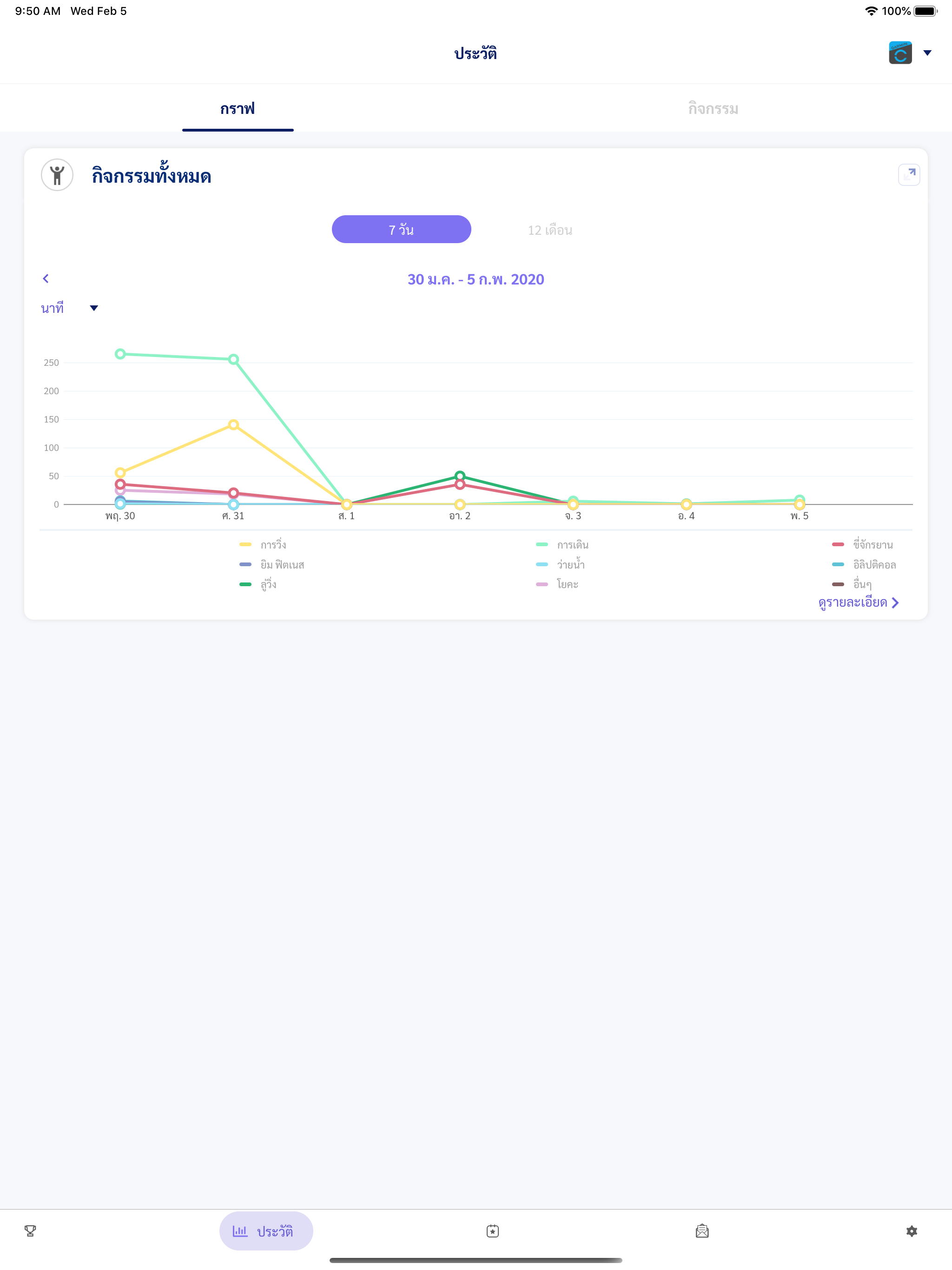This screenshot has height=1270, width=952.
Task: Switch to the กิจกรรม tab
Action: 713,108
